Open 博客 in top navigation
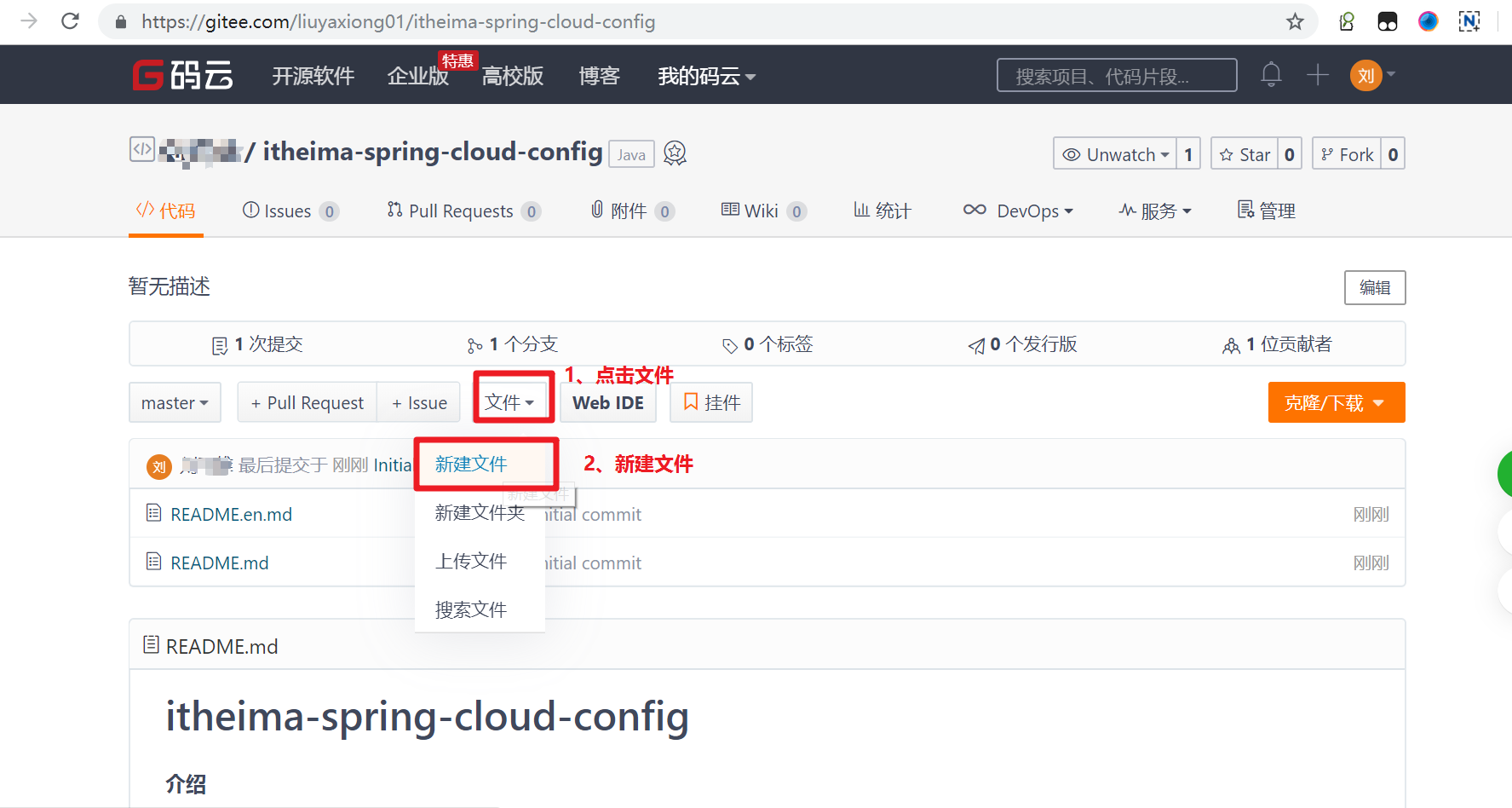This screenshot has height=808, width=1512. point(600,77)
